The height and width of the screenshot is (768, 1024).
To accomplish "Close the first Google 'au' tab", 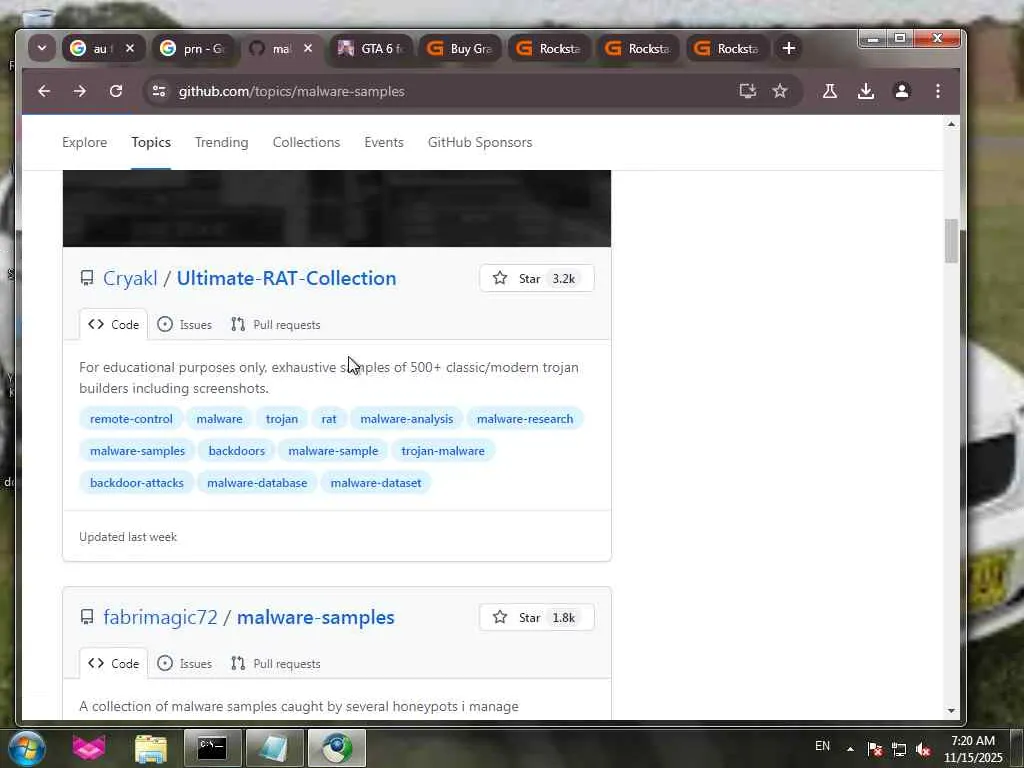I will 130,48.
